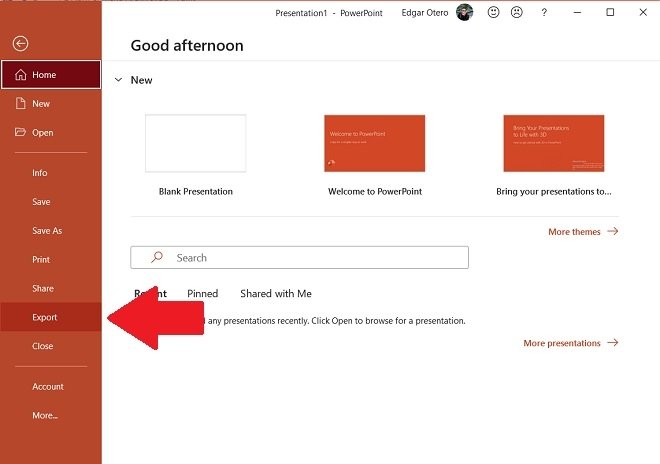Switch to Shared with Me tab
This screenshot has height=464, width=660.
[276, 293]
